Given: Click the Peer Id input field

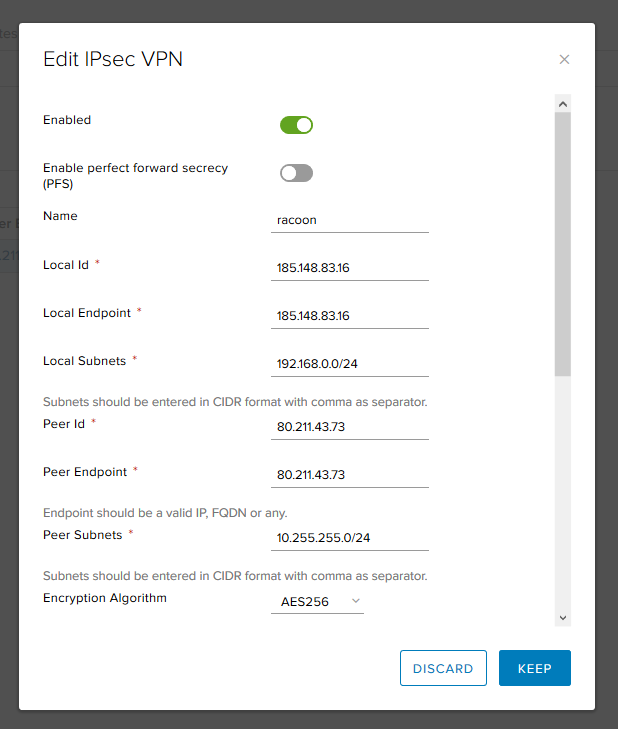Looking at the screenshot, I should coord(350,427).
